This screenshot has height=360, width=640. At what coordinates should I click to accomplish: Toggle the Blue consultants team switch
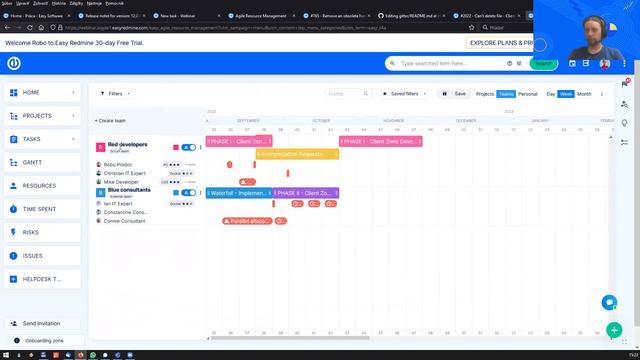click(189, 193)
